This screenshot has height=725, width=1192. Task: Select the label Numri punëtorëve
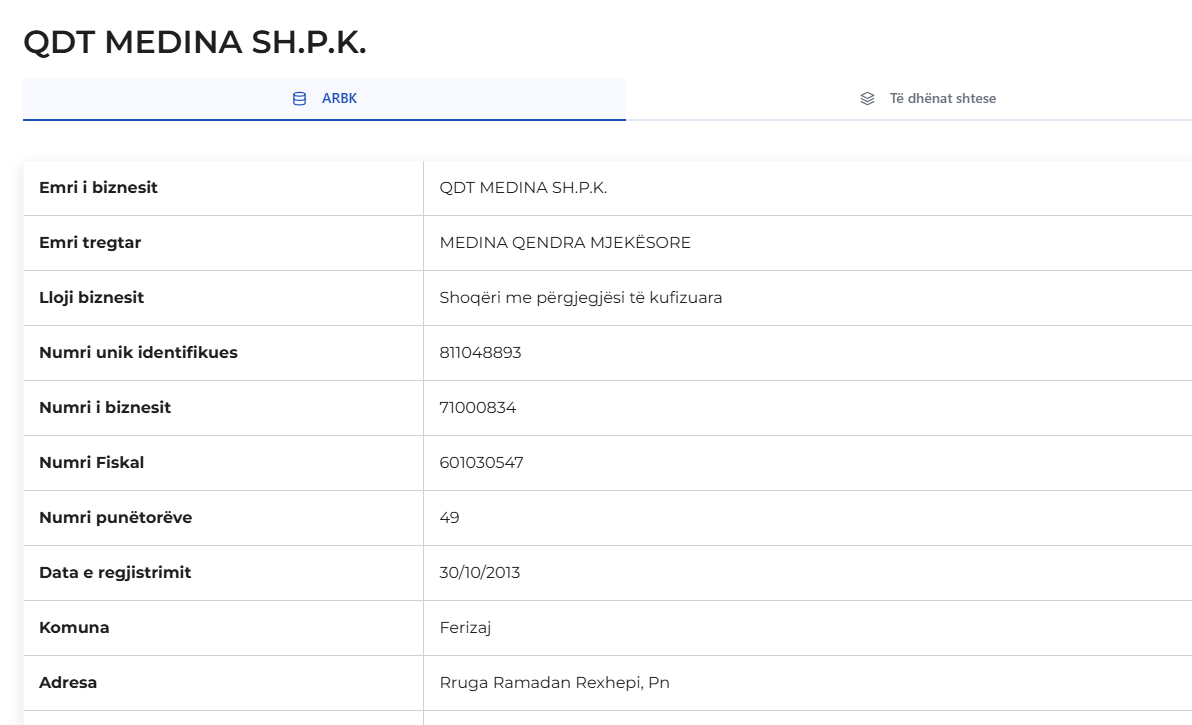pos(116,518)
